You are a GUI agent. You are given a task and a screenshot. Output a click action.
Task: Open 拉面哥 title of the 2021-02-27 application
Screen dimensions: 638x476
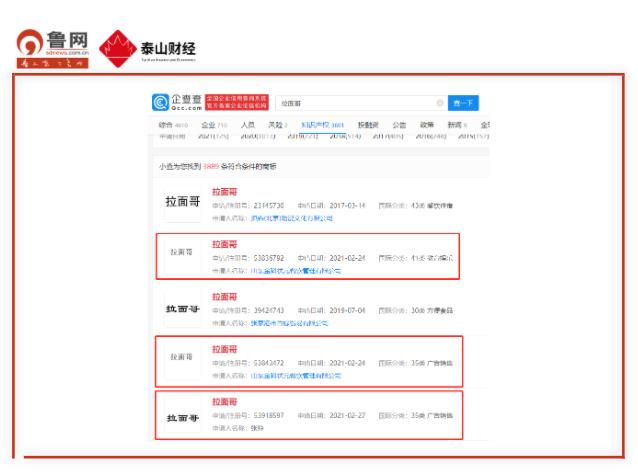pyautogui.click(x=224, y=402)
